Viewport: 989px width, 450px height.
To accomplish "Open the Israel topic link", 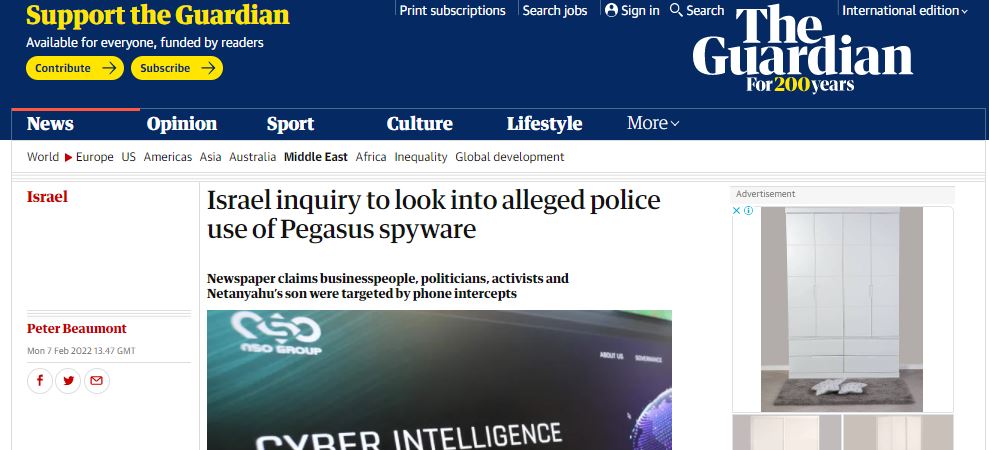I will 47,197.
